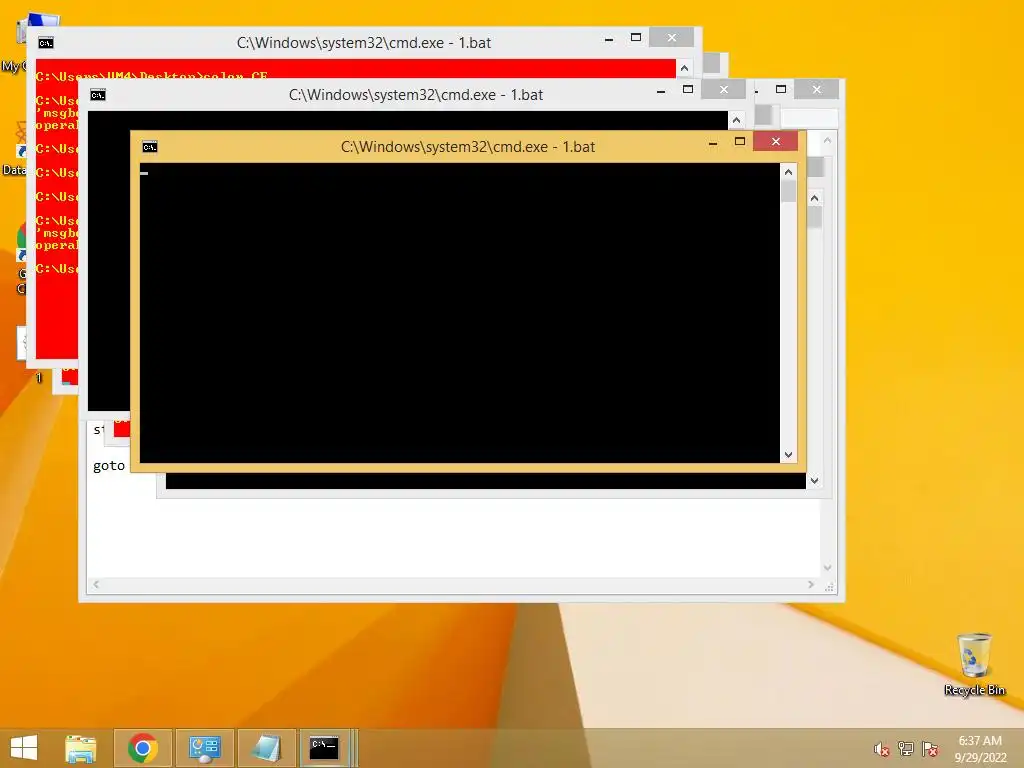Maximize the middle black cmd window
This screenshot has width=1024, height=768.
pos(688,89)
